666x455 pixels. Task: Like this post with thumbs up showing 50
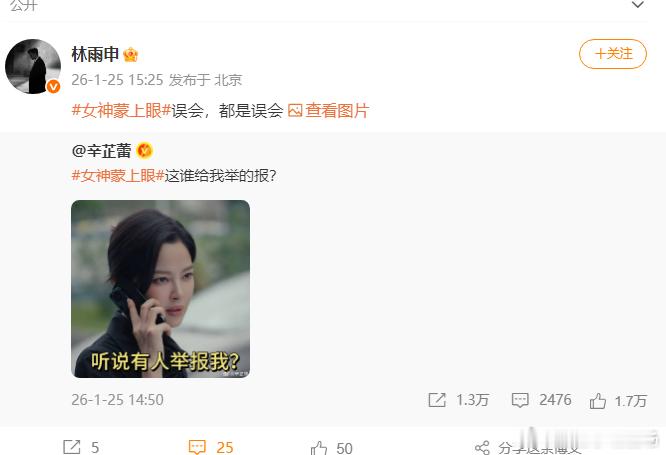[319, 448]
